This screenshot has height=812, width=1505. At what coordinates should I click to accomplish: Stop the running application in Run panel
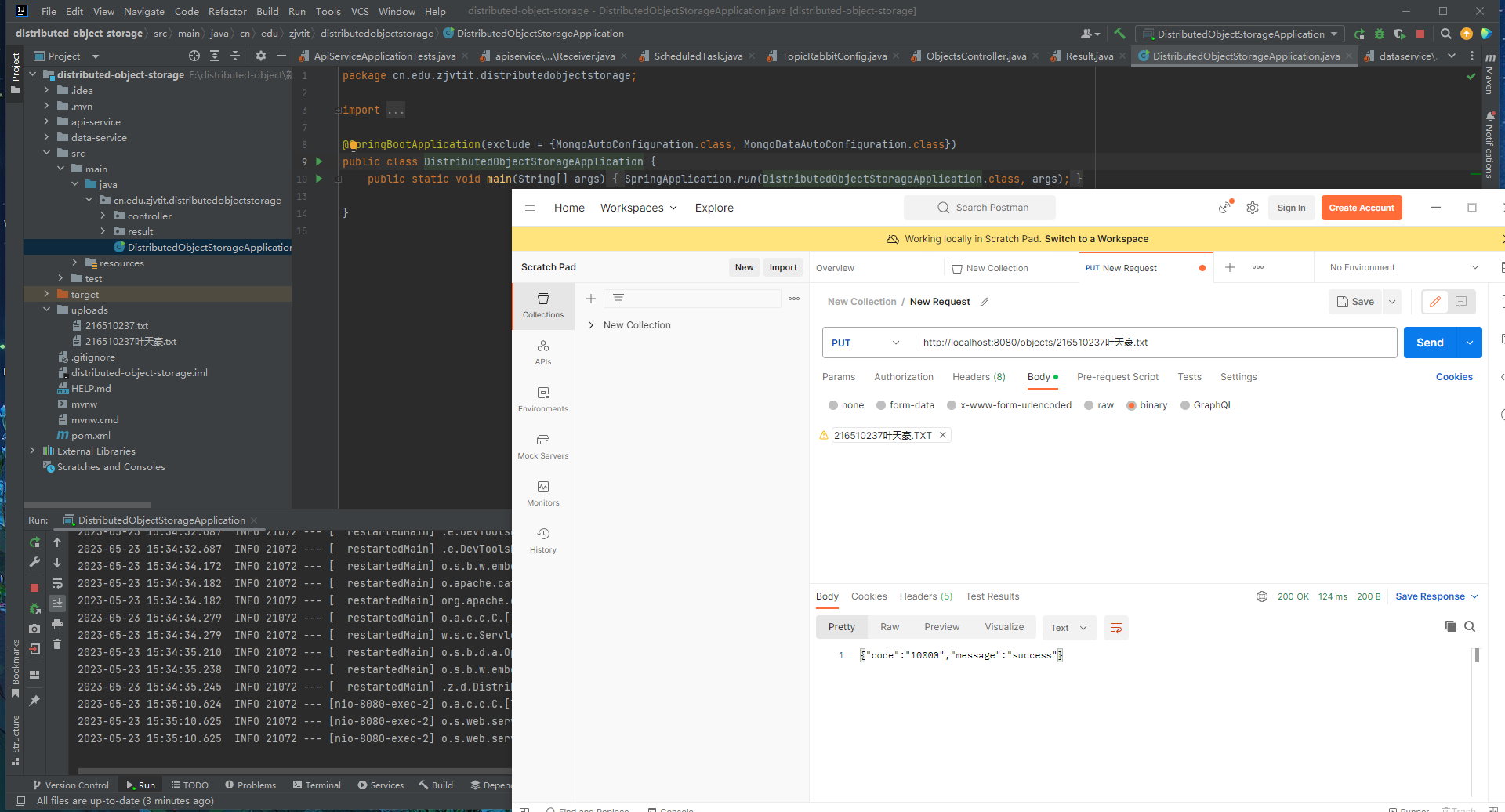coord(34,587)
